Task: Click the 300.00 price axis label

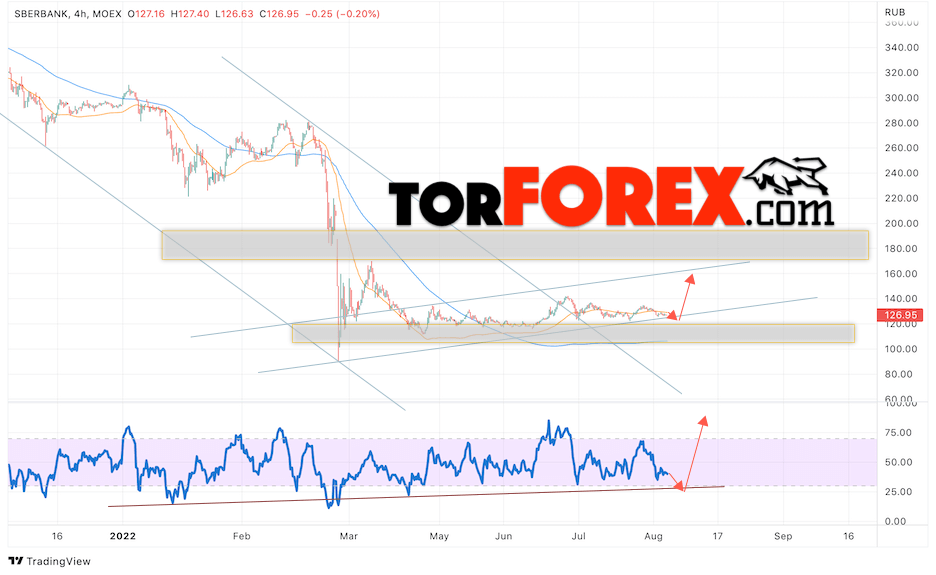Action: pyautogui.click(x=901, y=97)
